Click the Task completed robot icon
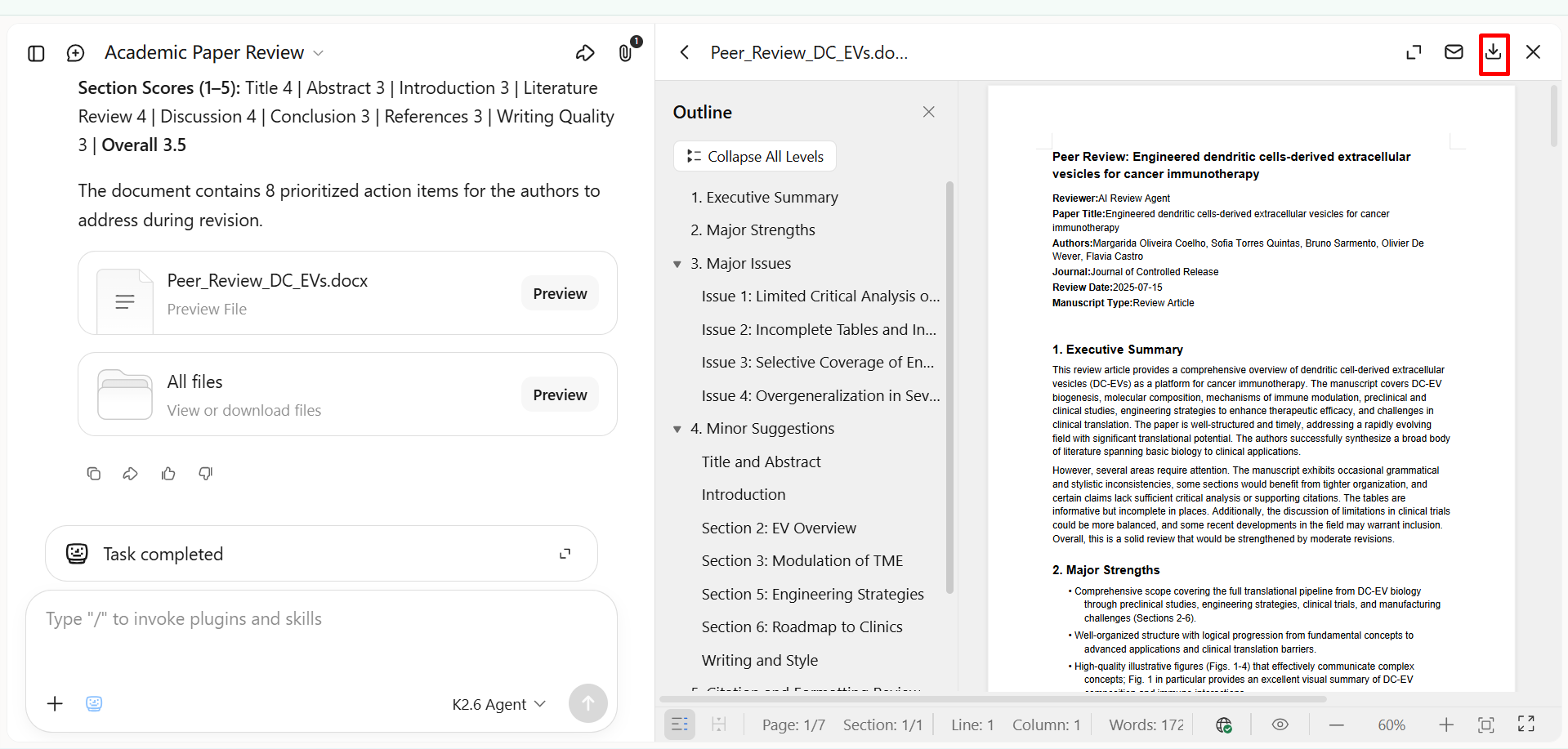 (x=77, y=554)
